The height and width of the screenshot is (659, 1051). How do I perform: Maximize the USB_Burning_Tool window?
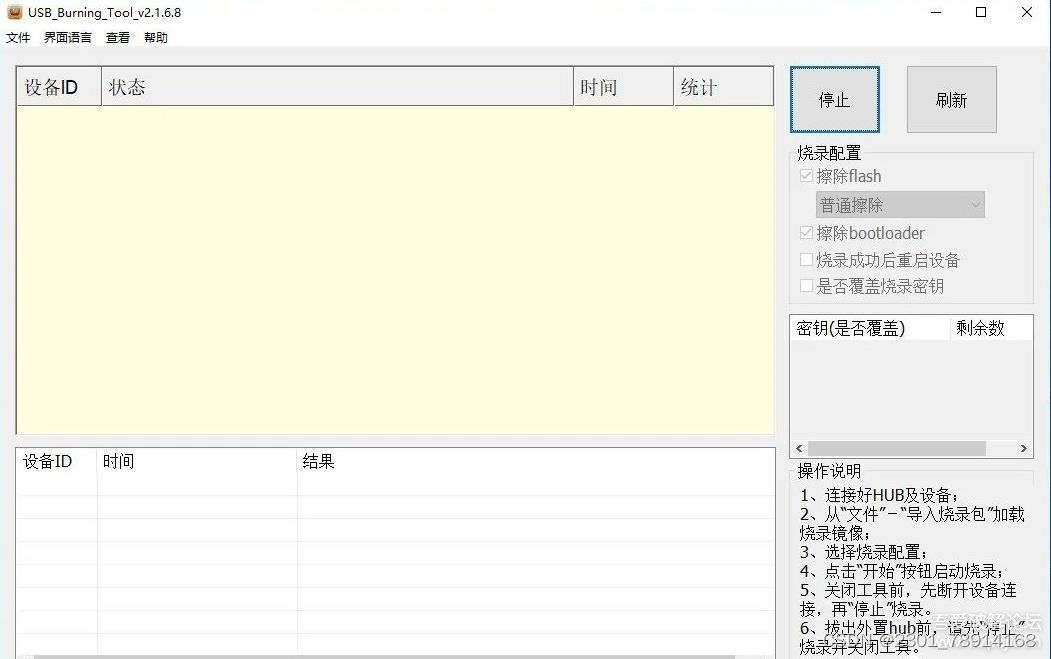(981, 12)
